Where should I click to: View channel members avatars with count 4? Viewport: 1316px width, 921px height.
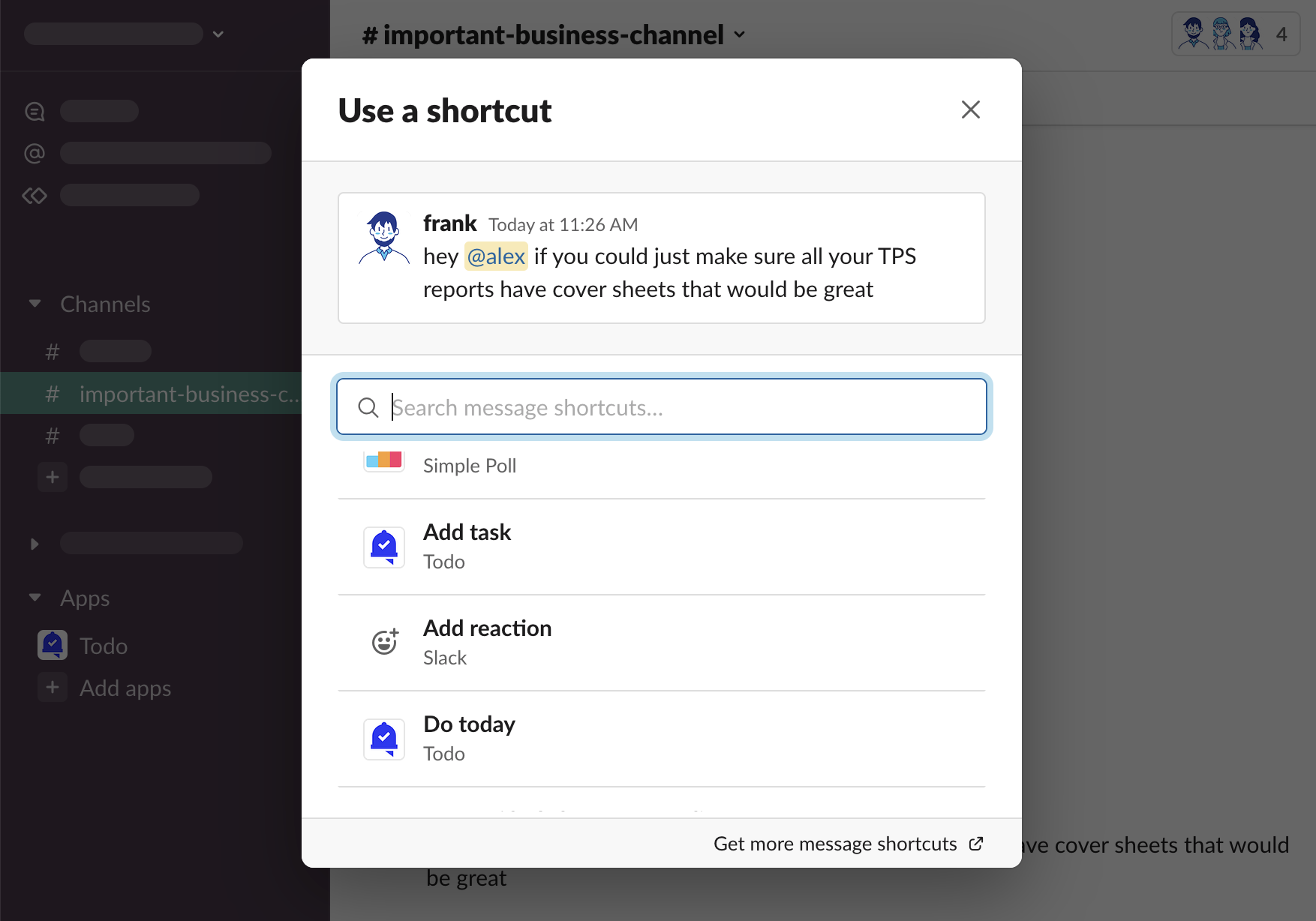coord(1235,34)
